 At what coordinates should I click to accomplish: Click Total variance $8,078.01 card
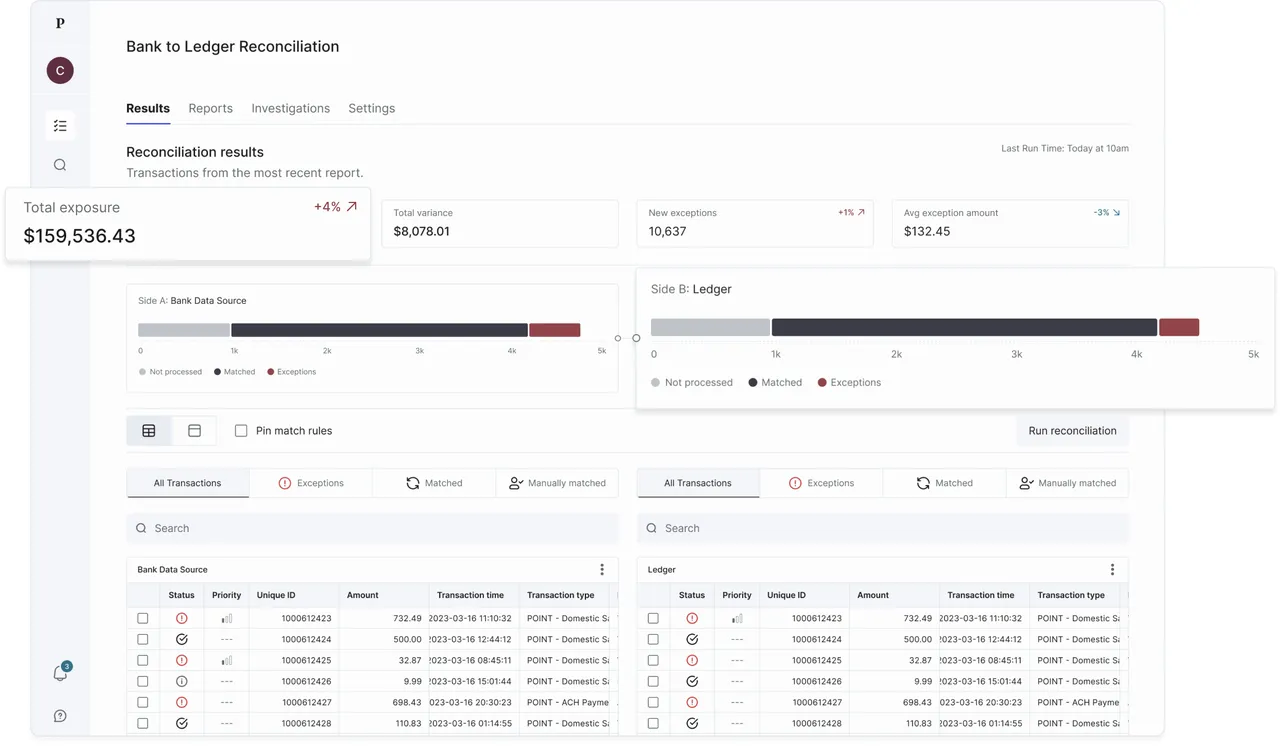499,223
